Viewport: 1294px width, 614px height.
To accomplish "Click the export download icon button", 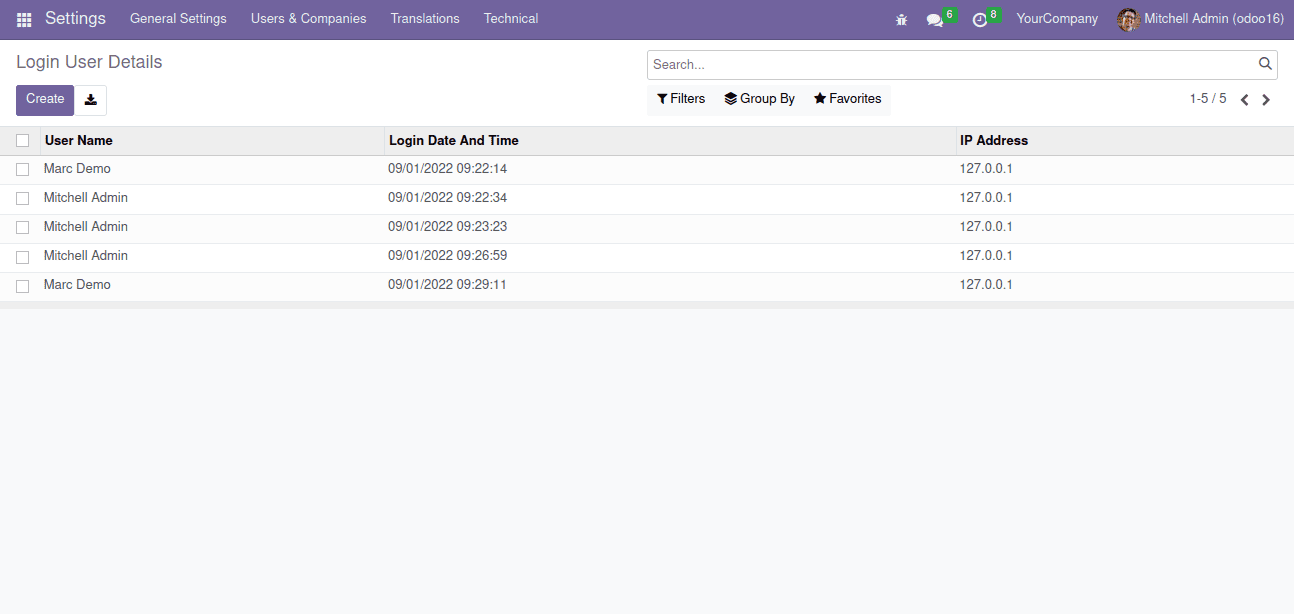I will pyautogui.click(x=91, y=100).
